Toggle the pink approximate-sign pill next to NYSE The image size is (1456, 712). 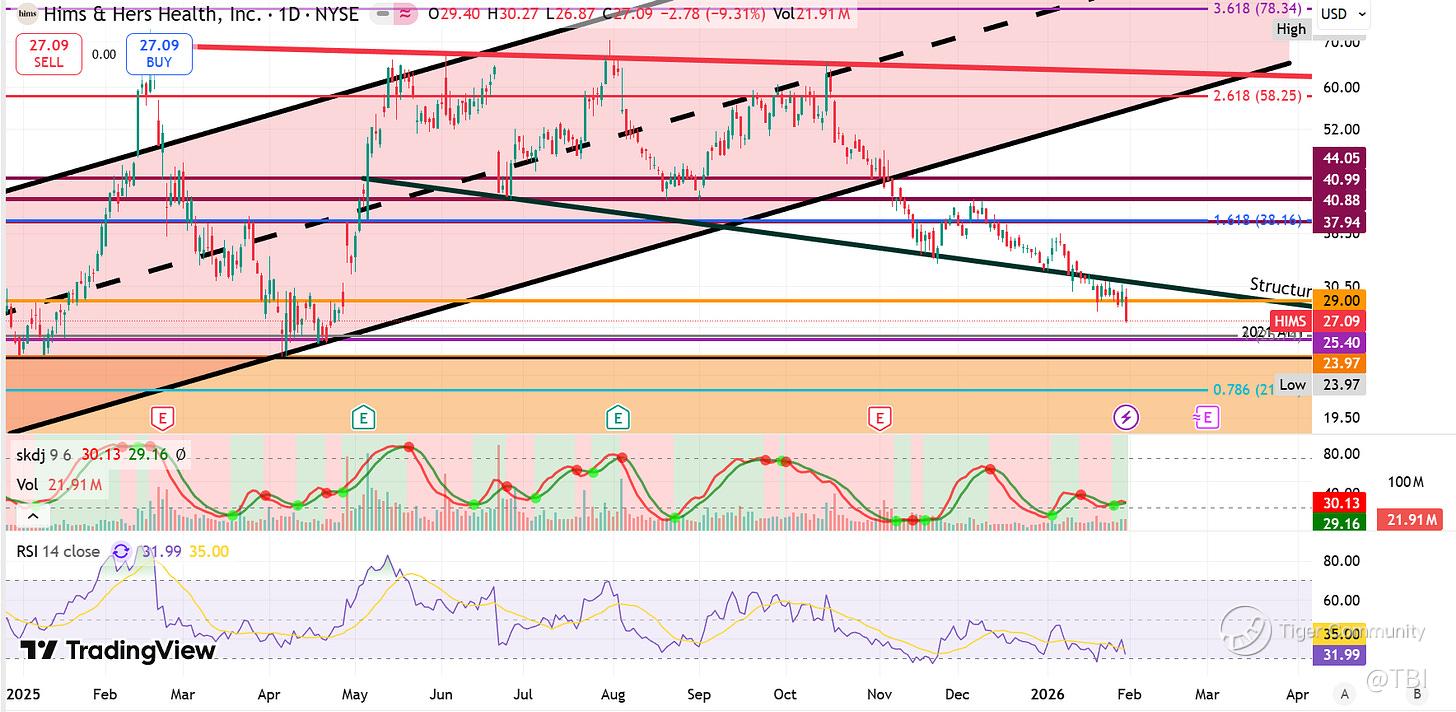coord(403,15)
